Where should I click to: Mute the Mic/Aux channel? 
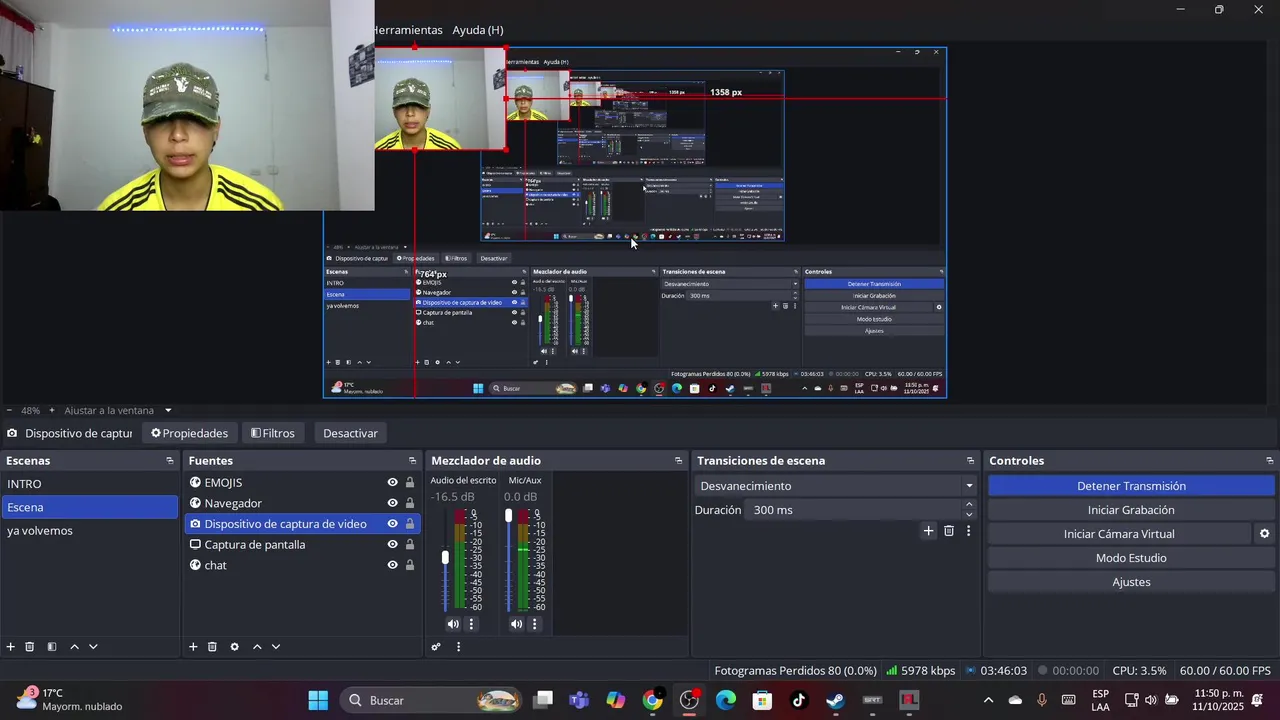pos(516,624)
